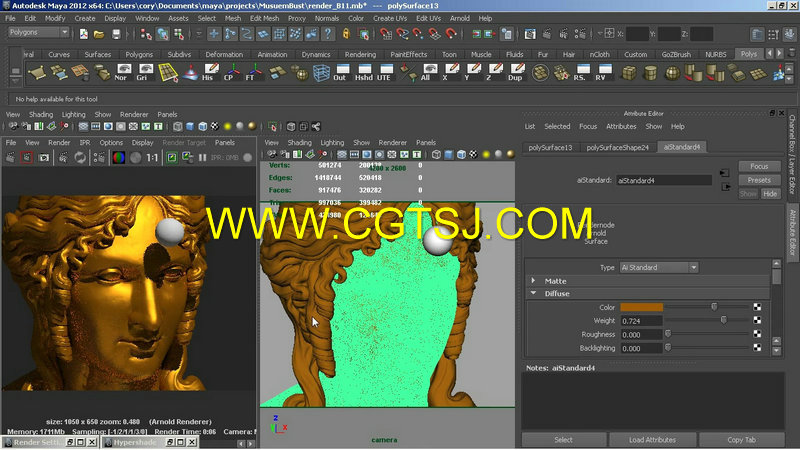Open the Color attribute map checker button
800x450 pixels.
[757, 307]
